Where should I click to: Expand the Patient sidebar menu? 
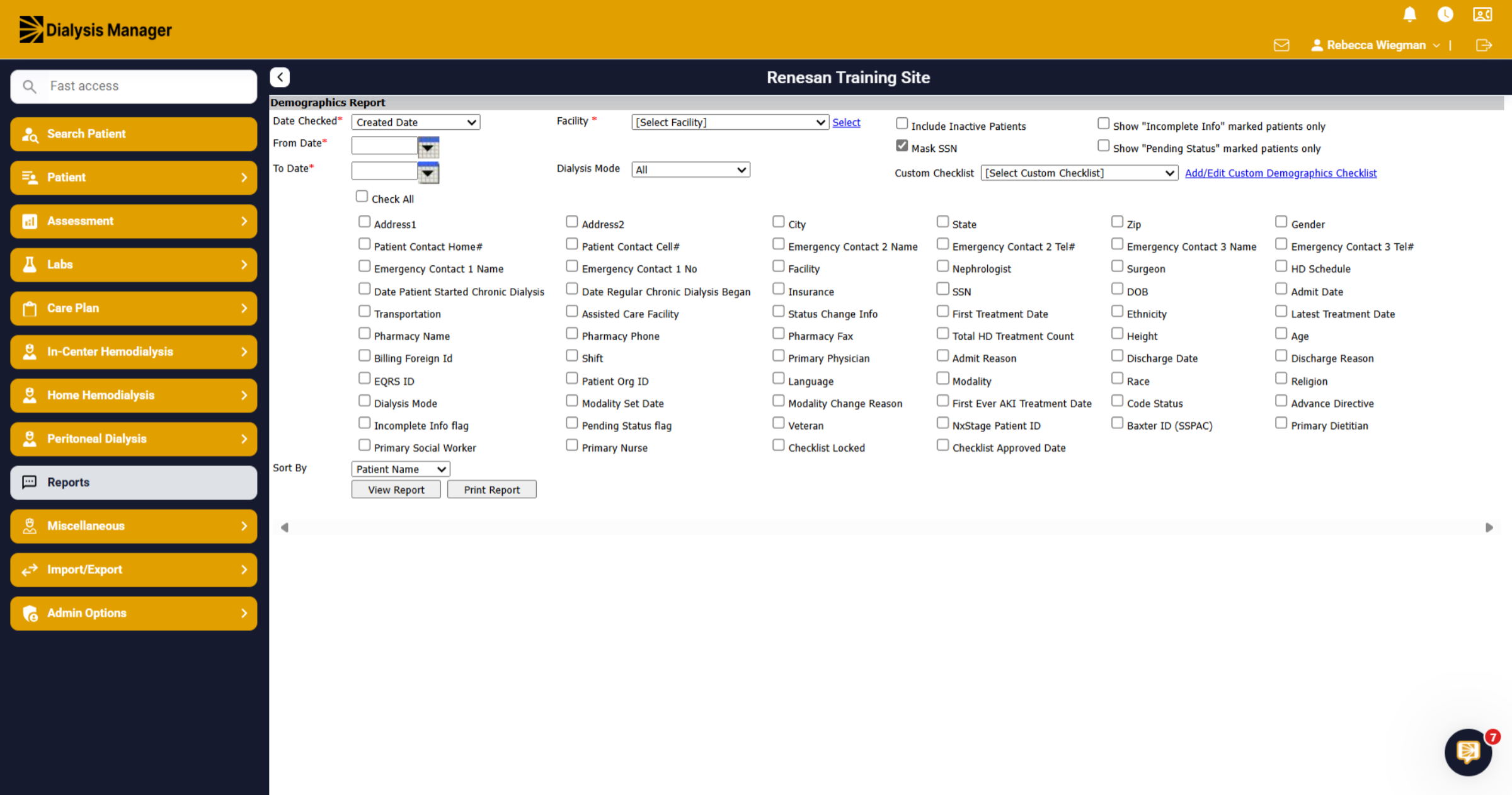[134, 178]
